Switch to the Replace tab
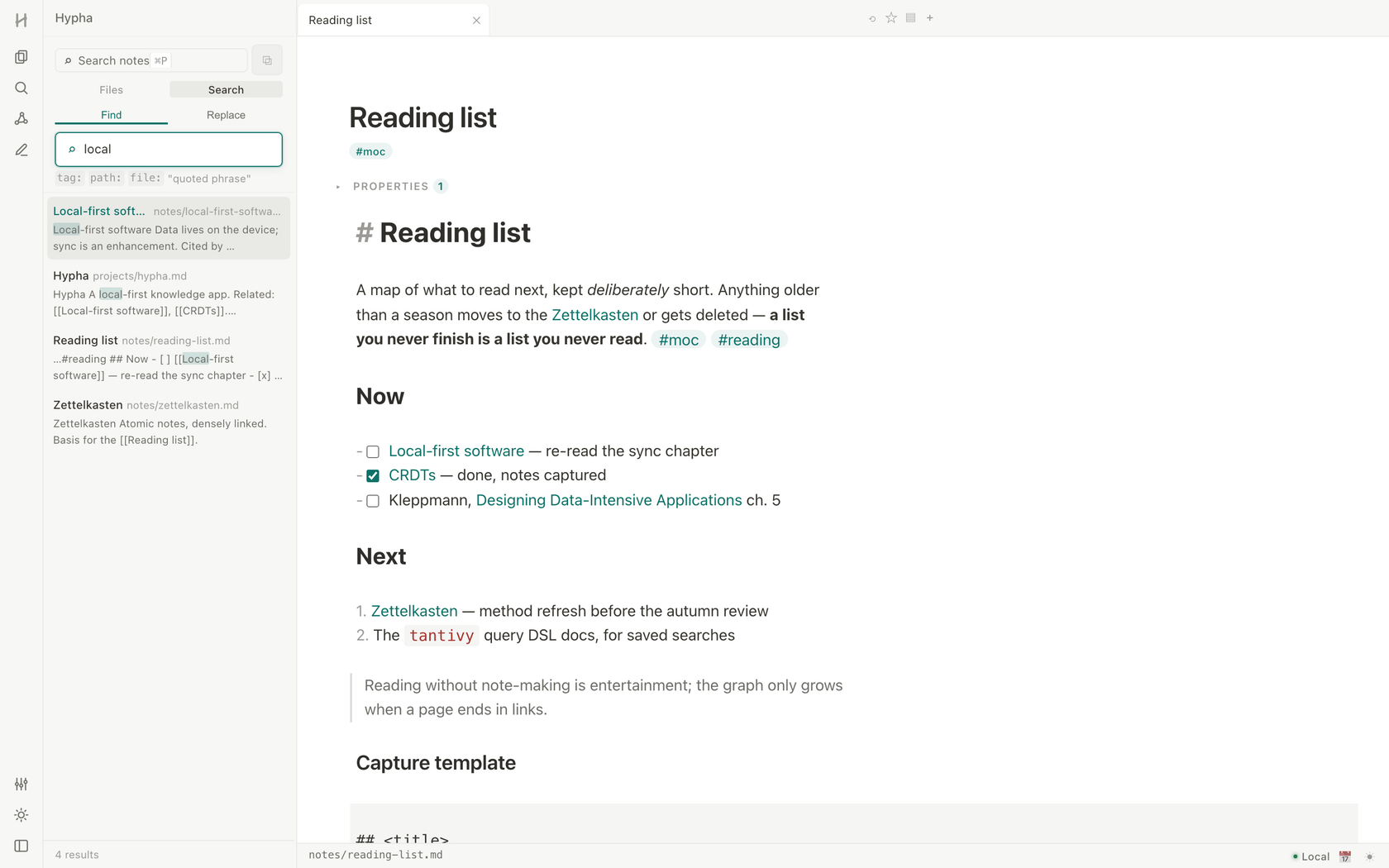Screen dimensions: 1389x868 click(226, 115)
